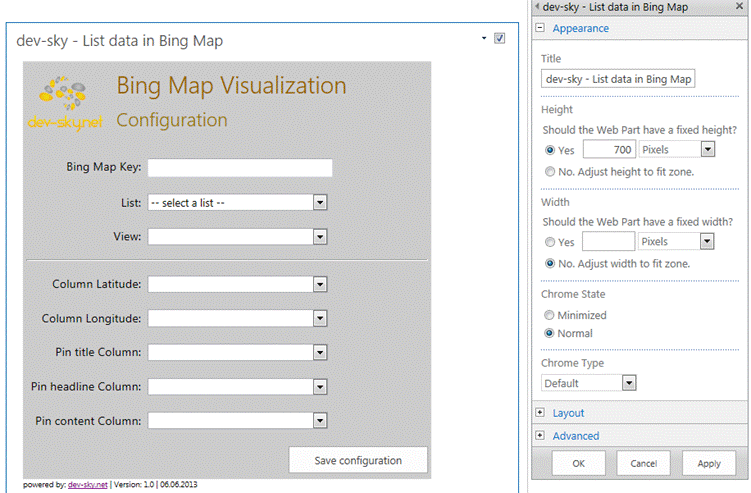
Task: Open the height units Pixels dropdown
Action: click(x=677, y=149)
